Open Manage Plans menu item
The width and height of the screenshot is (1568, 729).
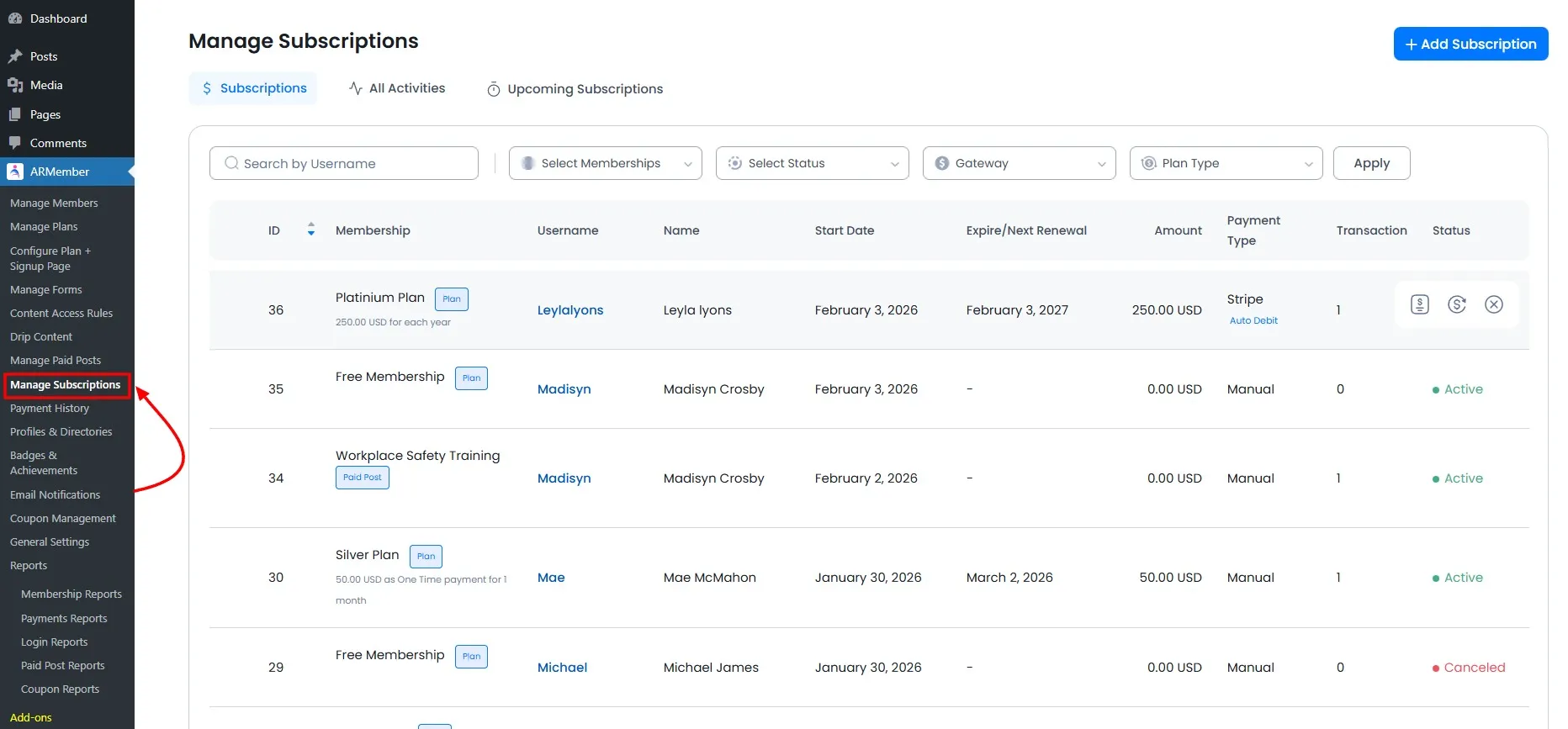point(44,227)
